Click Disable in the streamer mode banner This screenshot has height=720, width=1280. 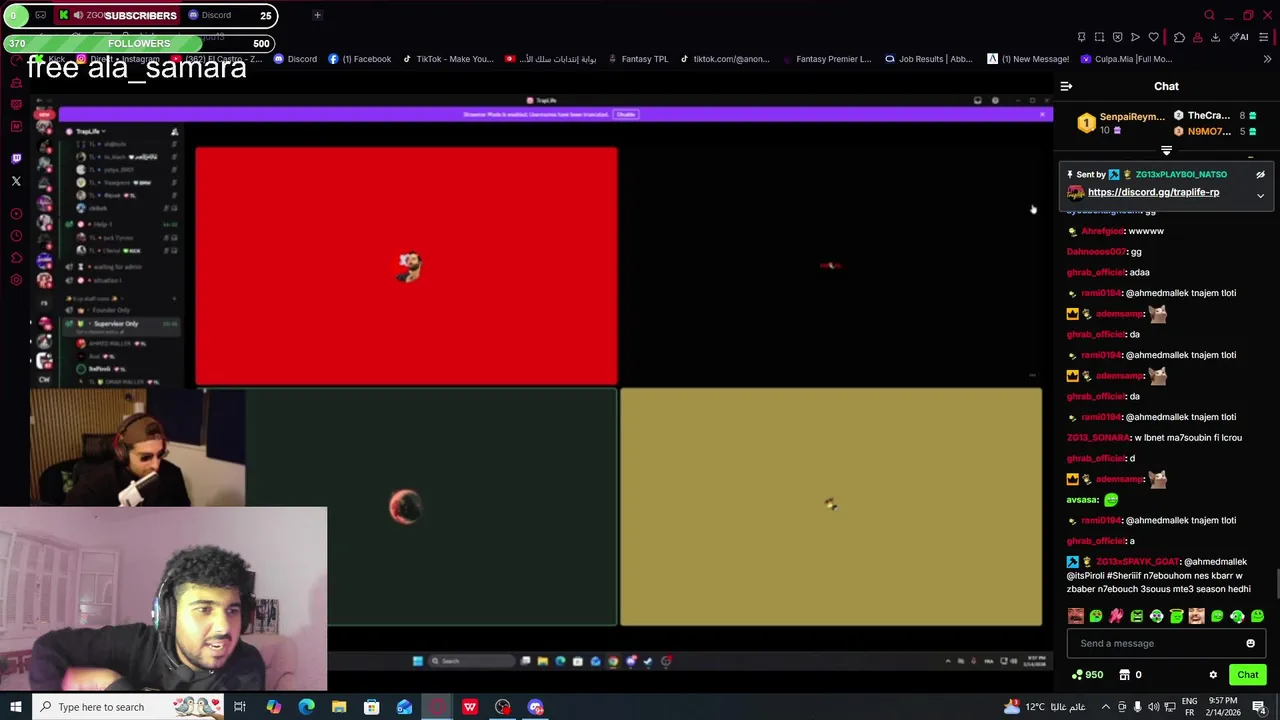click(626, 114)
